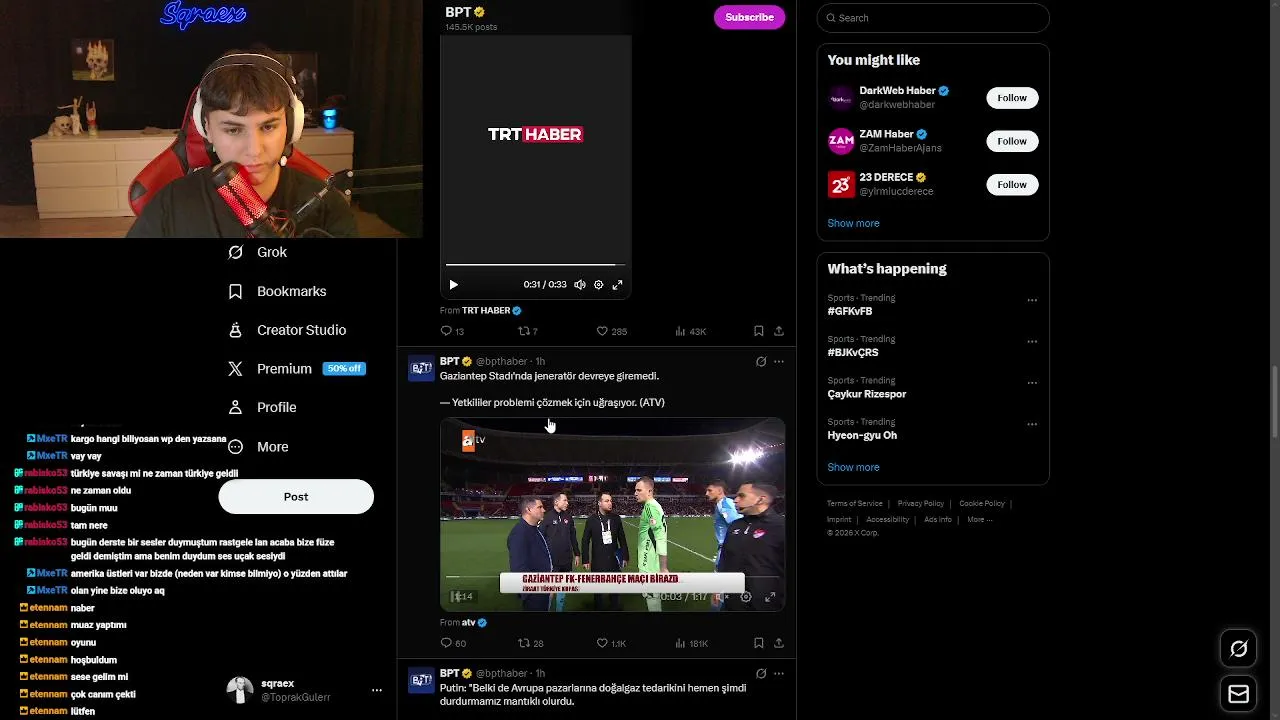
Task: Click the Post button
Action: (x=296, y=497)
